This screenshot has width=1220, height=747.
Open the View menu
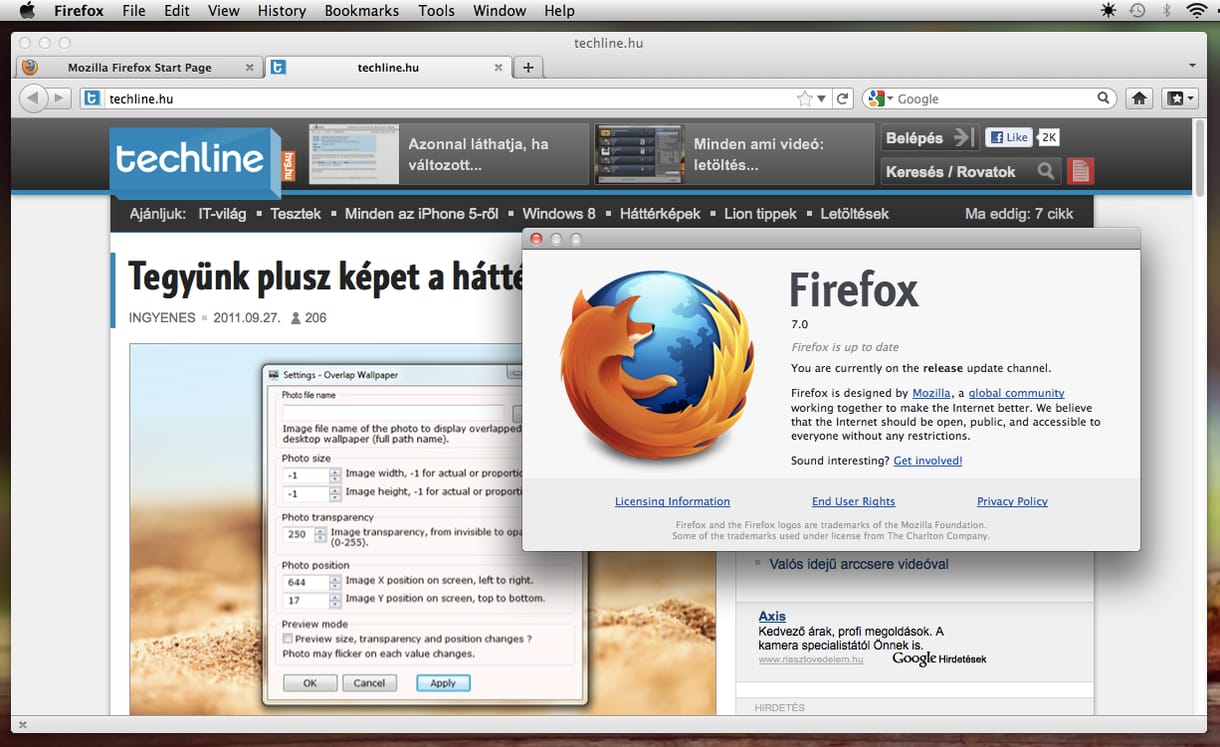pyautogui.click(x=224, y=11)
